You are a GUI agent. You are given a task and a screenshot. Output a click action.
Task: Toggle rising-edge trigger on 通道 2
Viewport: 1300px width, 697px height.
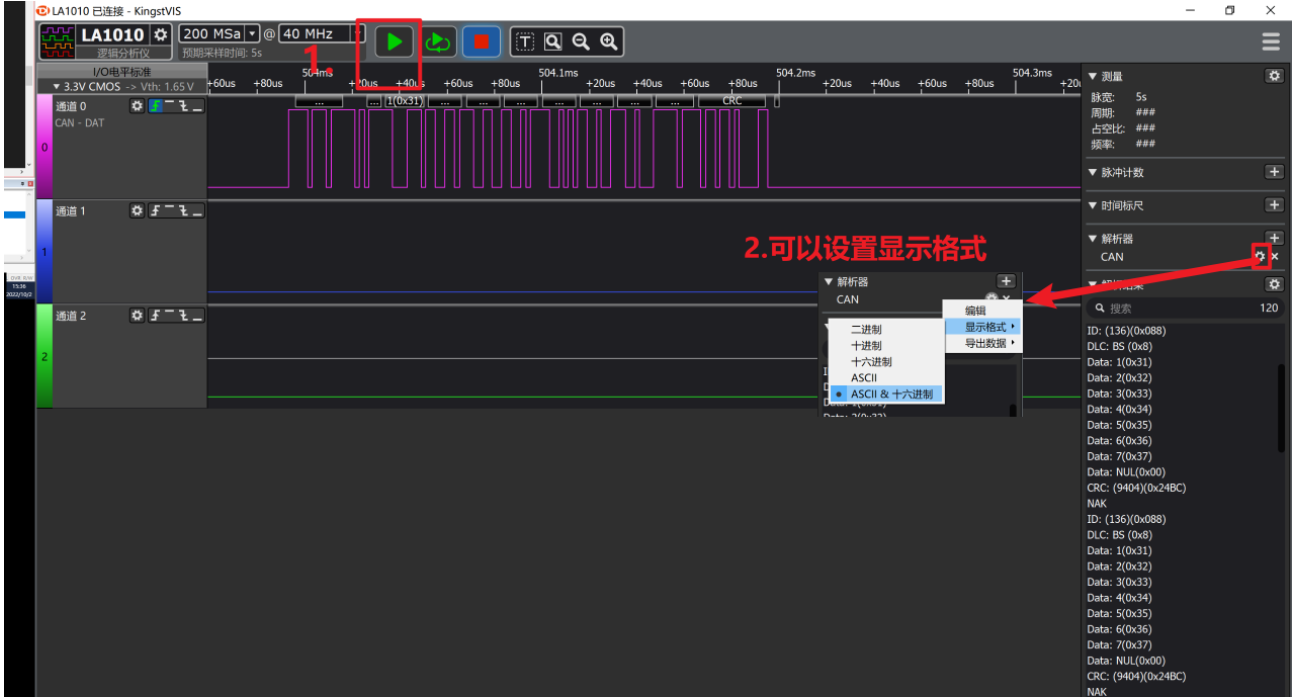click(155, 316)
